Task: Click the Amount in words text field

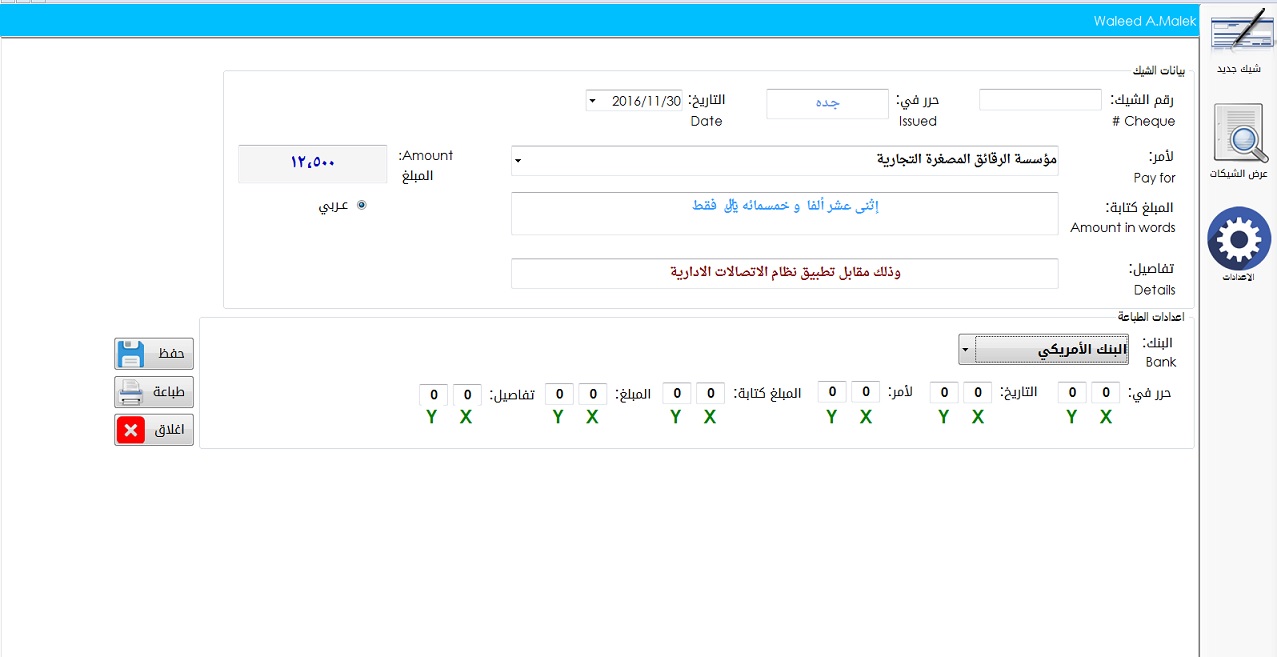Action: (784, 213)
